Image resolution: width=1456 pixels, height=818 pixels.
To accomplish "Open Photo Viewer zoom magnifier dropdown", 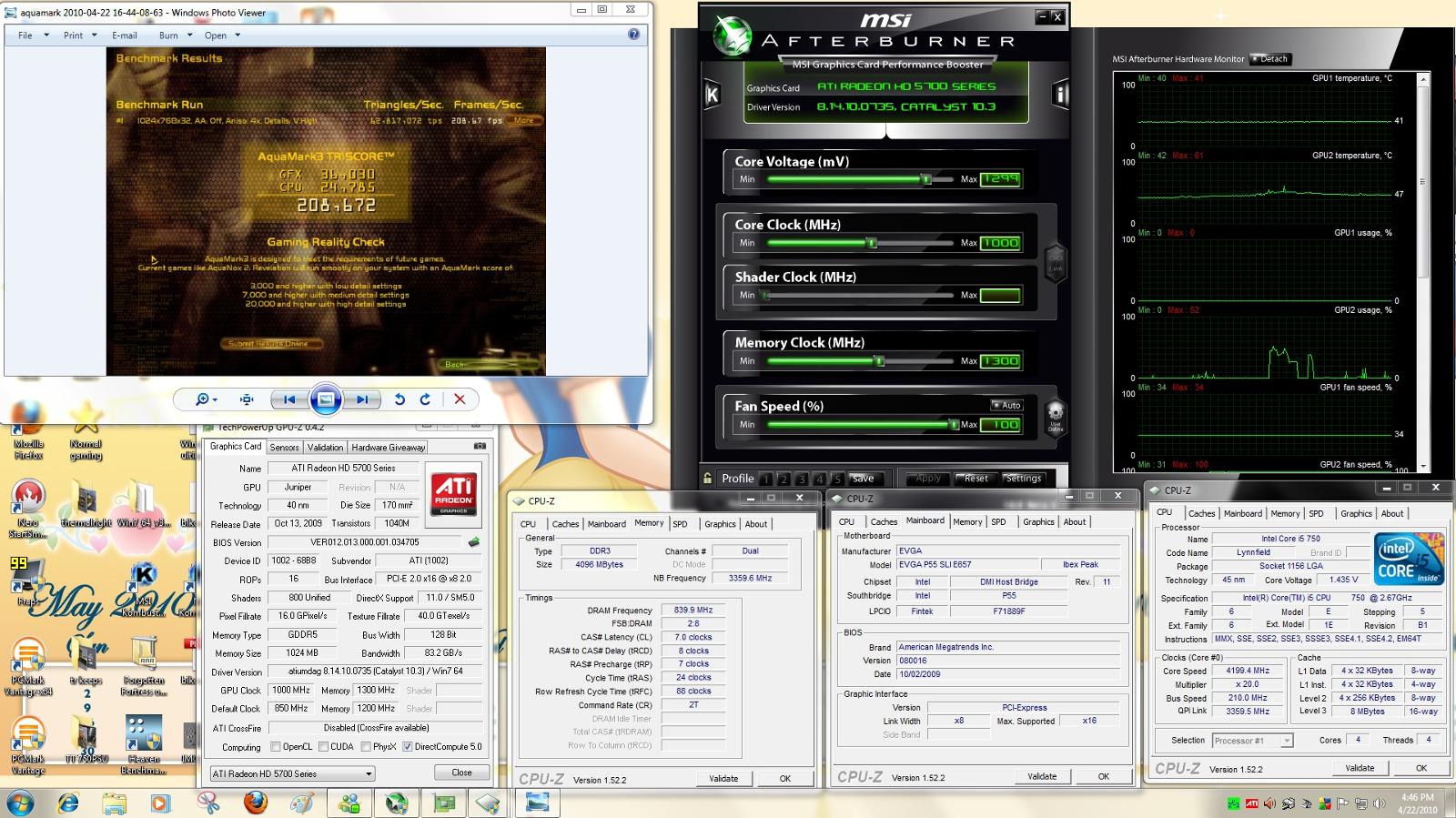I will pyautogui.click(x=207, y=399).
